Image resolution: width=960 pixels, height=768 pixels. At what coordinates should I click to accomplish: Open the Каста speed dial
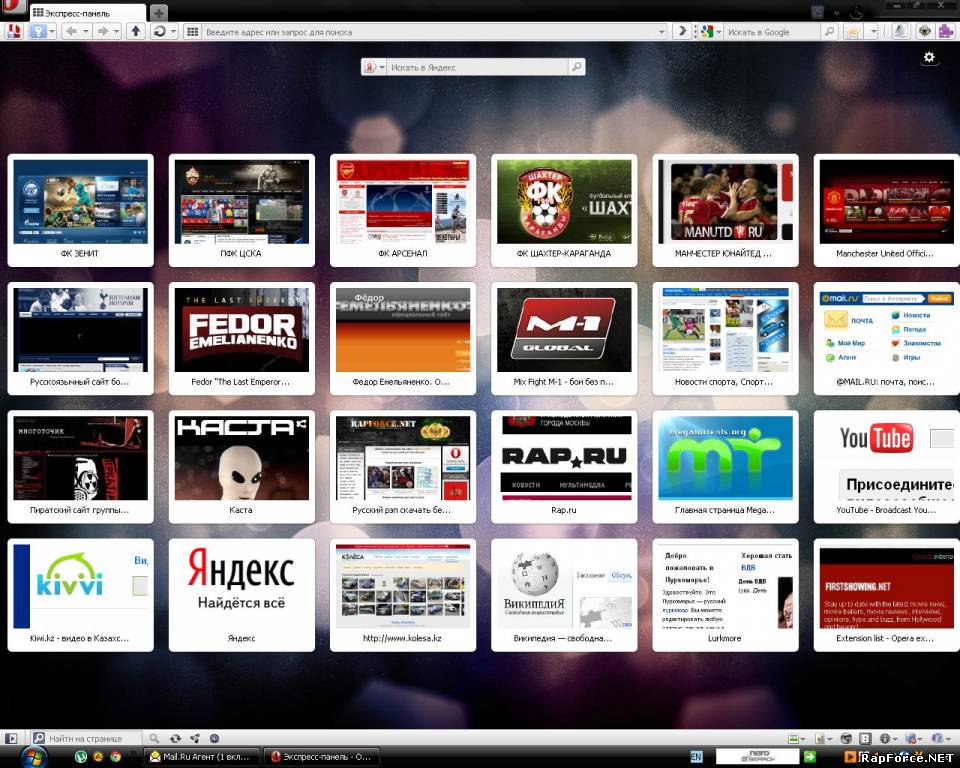(x=241, y=467)
